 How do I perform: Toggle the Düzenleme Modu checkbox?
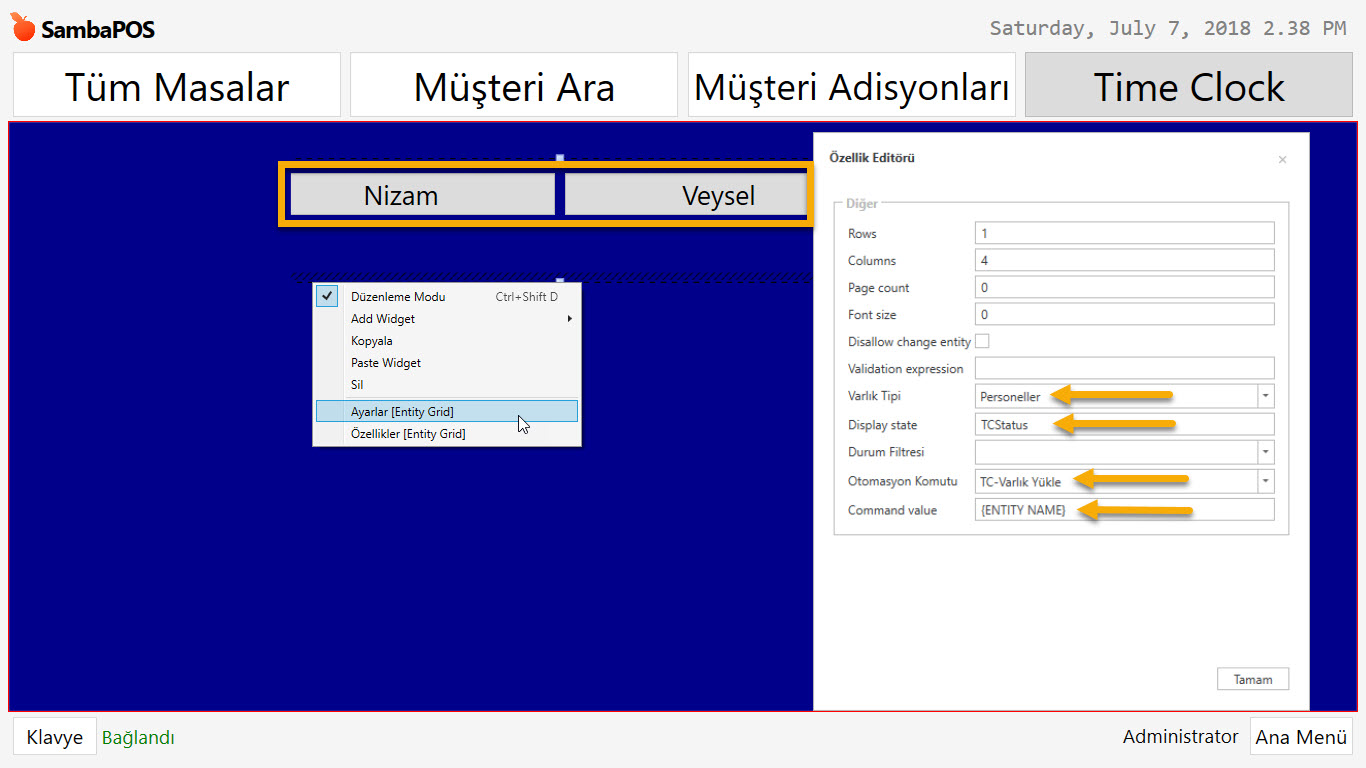click(x=326, y=296)
